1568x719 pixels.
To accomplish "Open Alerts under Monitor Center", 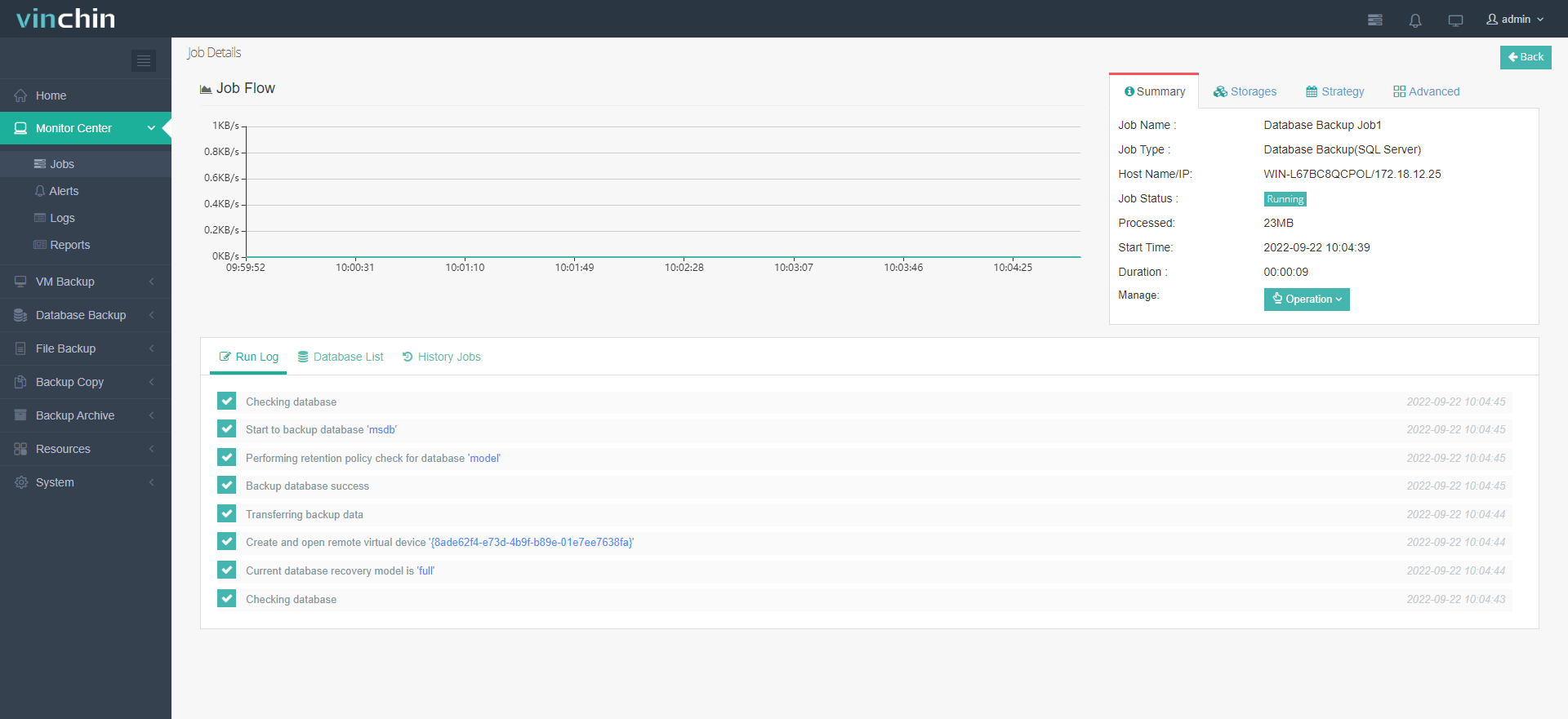I will click(86, 191).
